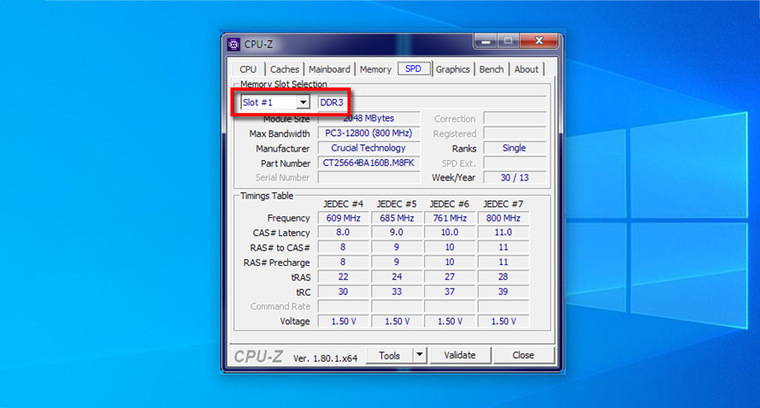The width and height of the screenshot is (760, 408).
Task: Click the 2048 MBytes module size value
Action: point(368,118)
